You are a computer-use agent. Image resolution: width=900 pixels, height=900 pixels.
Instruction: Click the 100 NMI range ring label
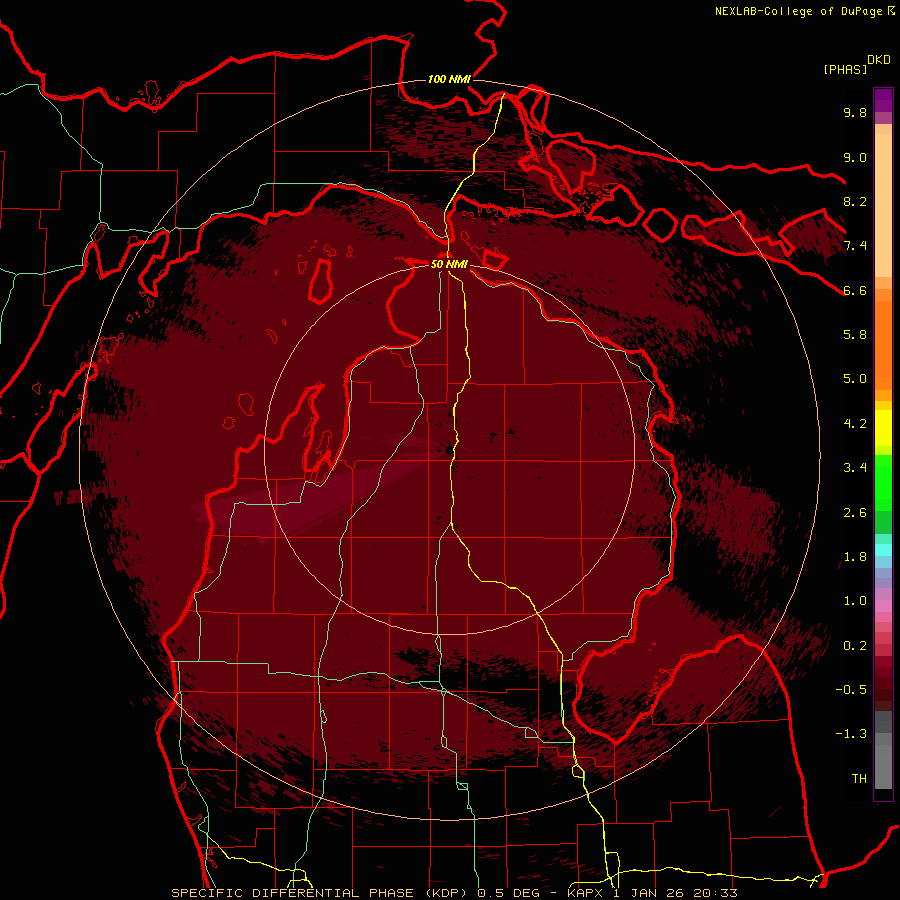coord(449,79)
